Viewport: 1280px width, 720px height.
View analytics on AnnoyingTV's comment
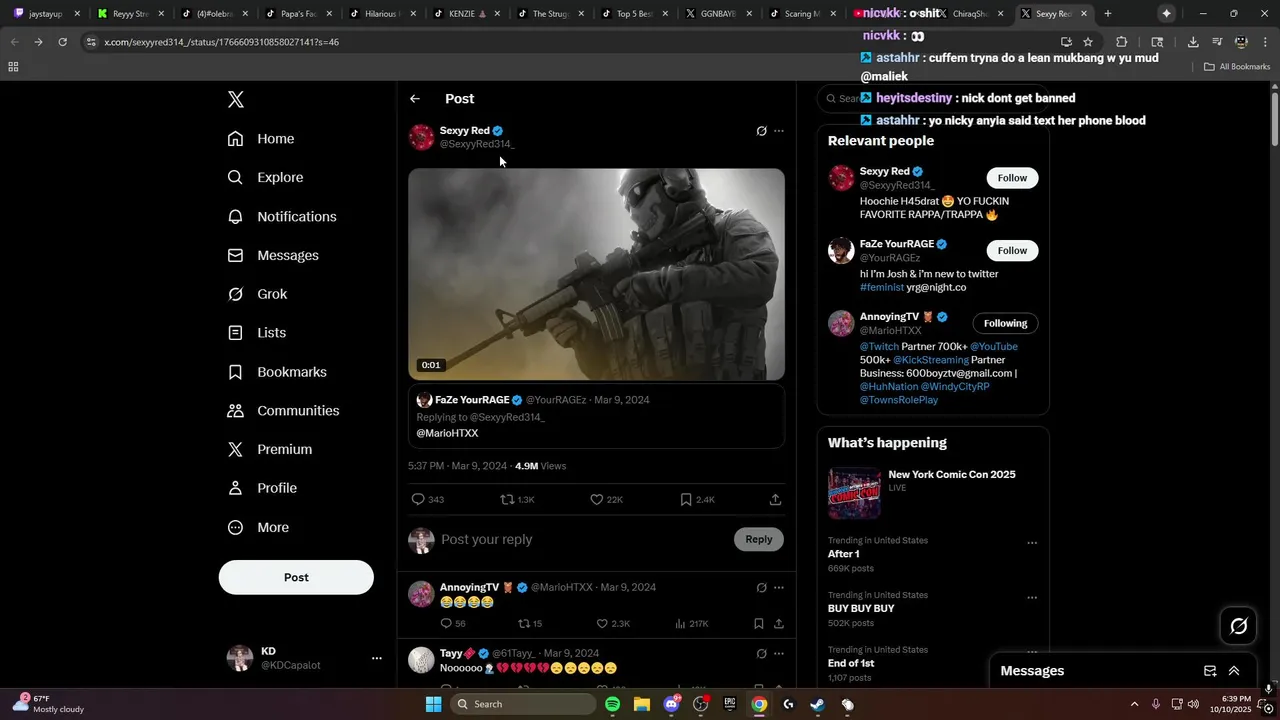click(680, 624)
